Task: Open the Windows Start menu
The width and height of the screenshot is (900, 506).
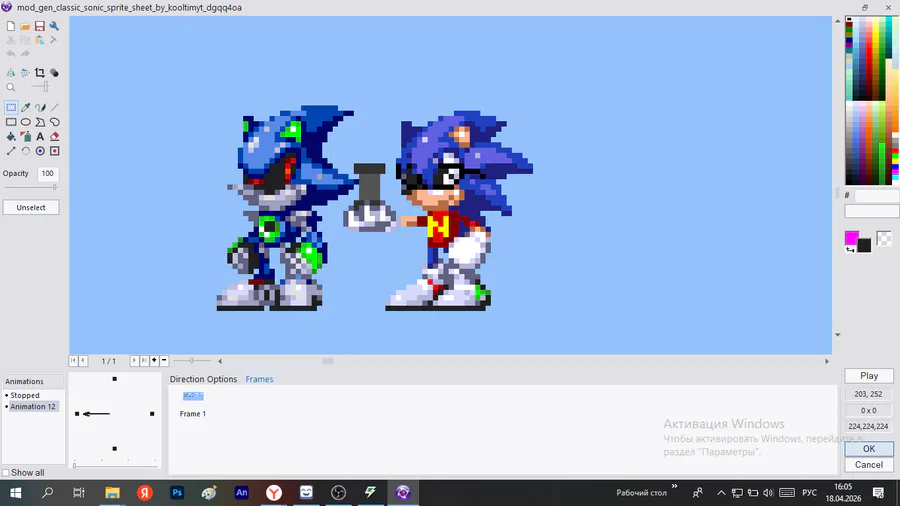Action: point(15,493)
